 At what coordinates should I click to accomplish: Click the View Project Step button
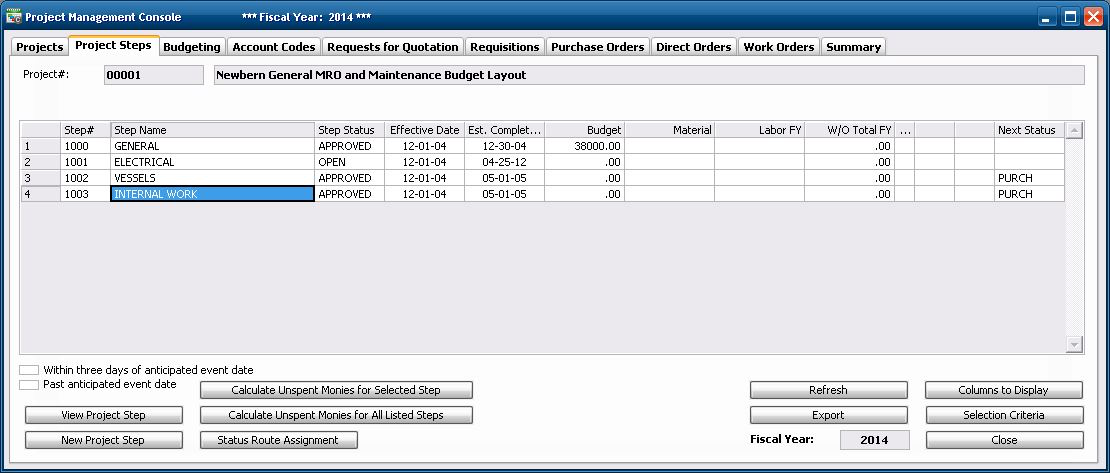tap(103, 415)
